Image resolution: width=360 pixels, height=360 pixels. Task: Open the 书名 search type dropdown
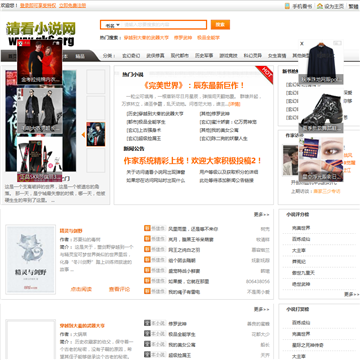point(112,25)
